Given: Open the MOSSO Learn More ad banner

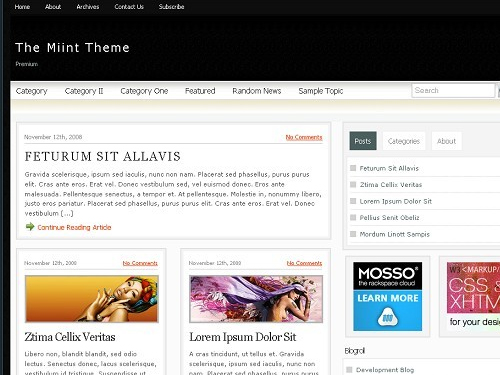Looking at the screenshot, I should coord(388,296).
